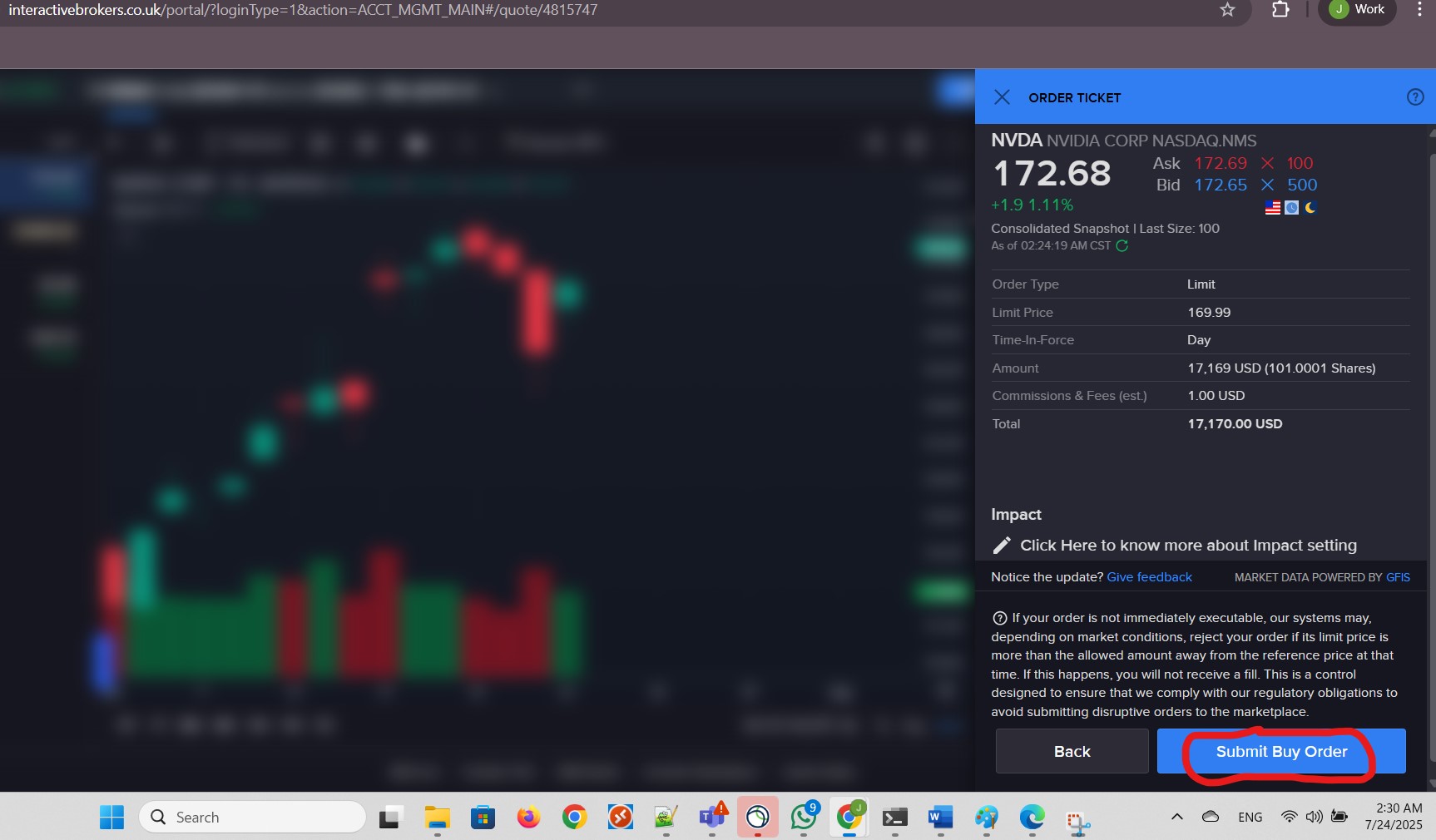
Task: Open the first Chrome icon in the taskbar
Action: (x=574, y=818)
